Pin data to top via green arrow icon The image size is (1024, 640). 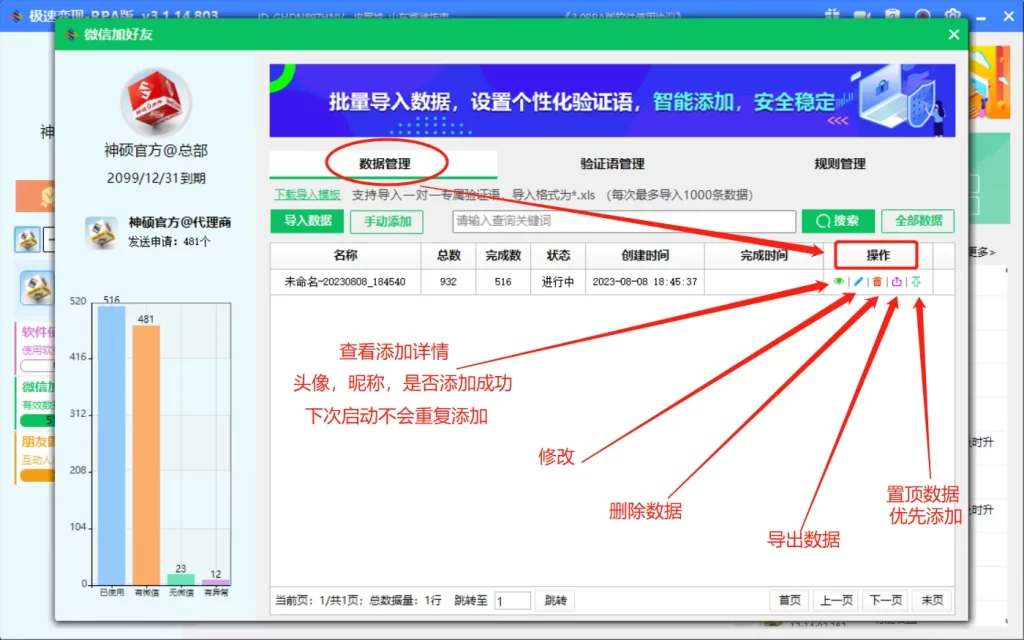pyautogui.click(x=915, y=282)
